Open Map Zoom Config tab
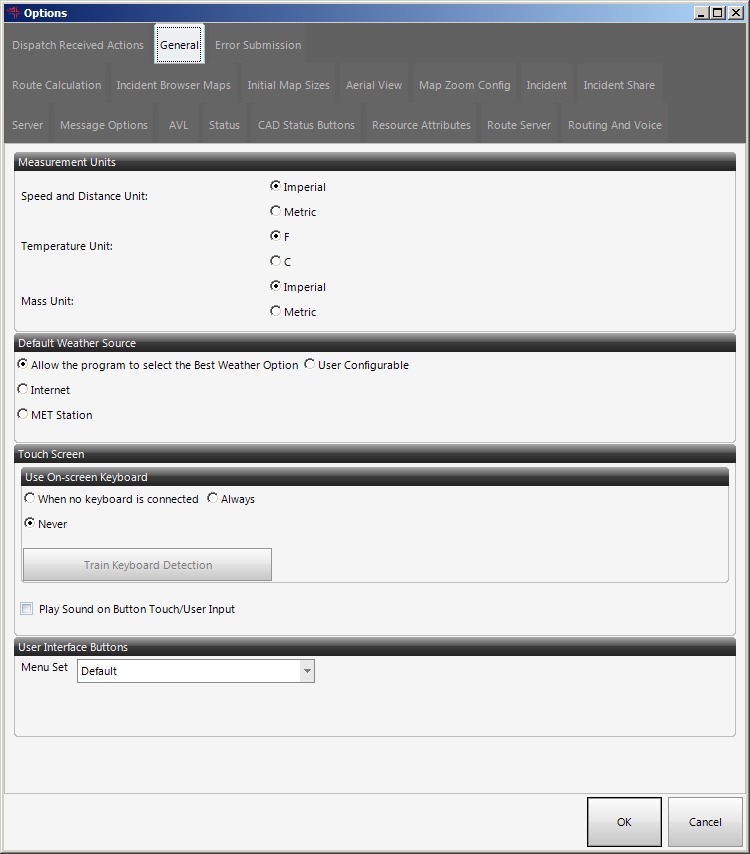This screenshot has height=854, width=750. 465,85
